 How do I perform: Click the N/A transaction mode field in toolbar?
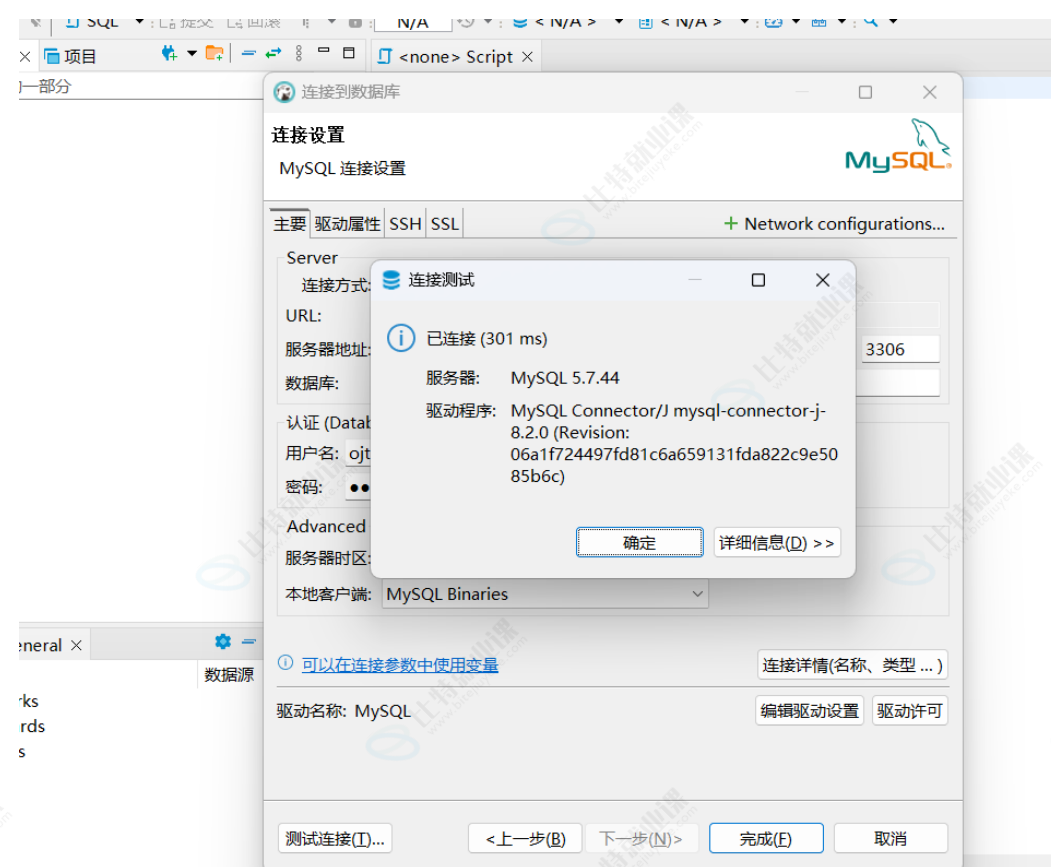coord(413,23)
